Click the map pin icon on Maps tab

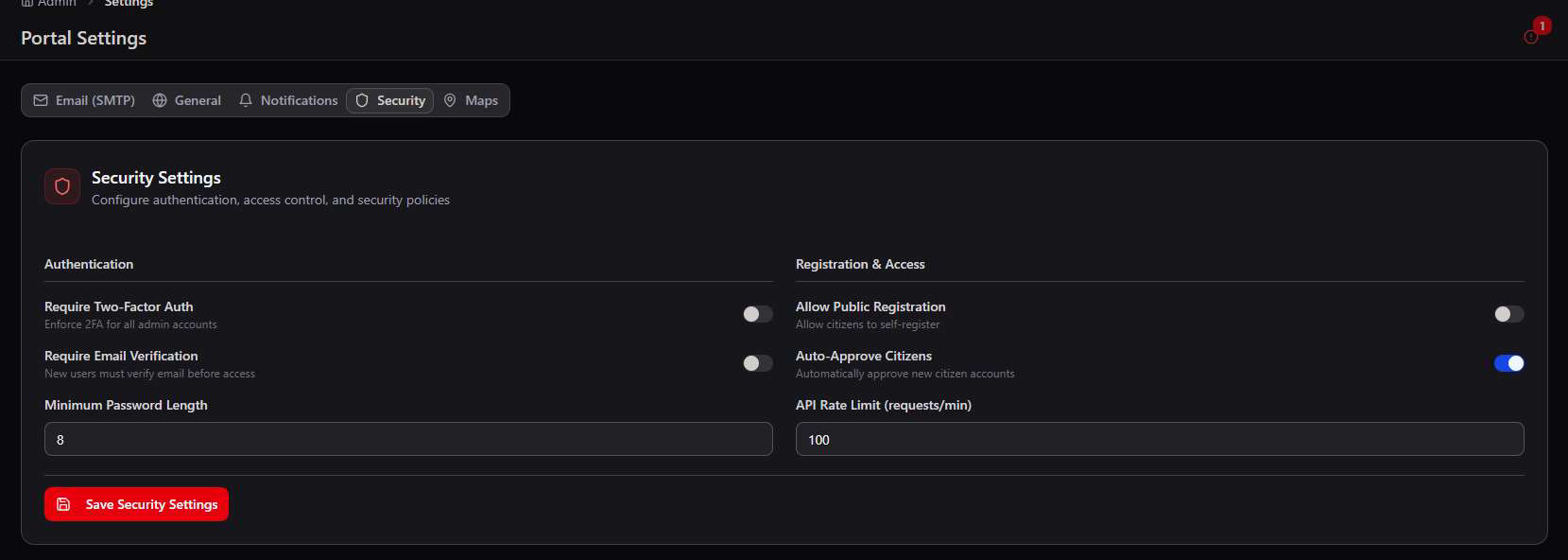(450, 100)
